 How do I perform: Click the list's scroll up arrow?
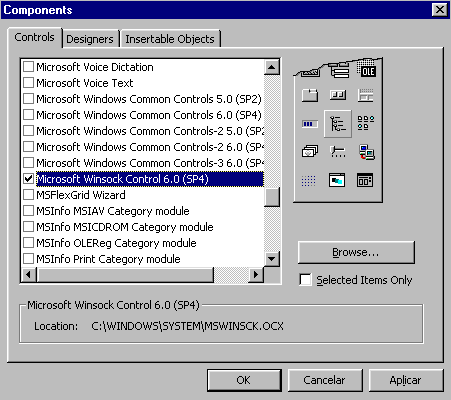pyautogui.click(x=272, y=67)
